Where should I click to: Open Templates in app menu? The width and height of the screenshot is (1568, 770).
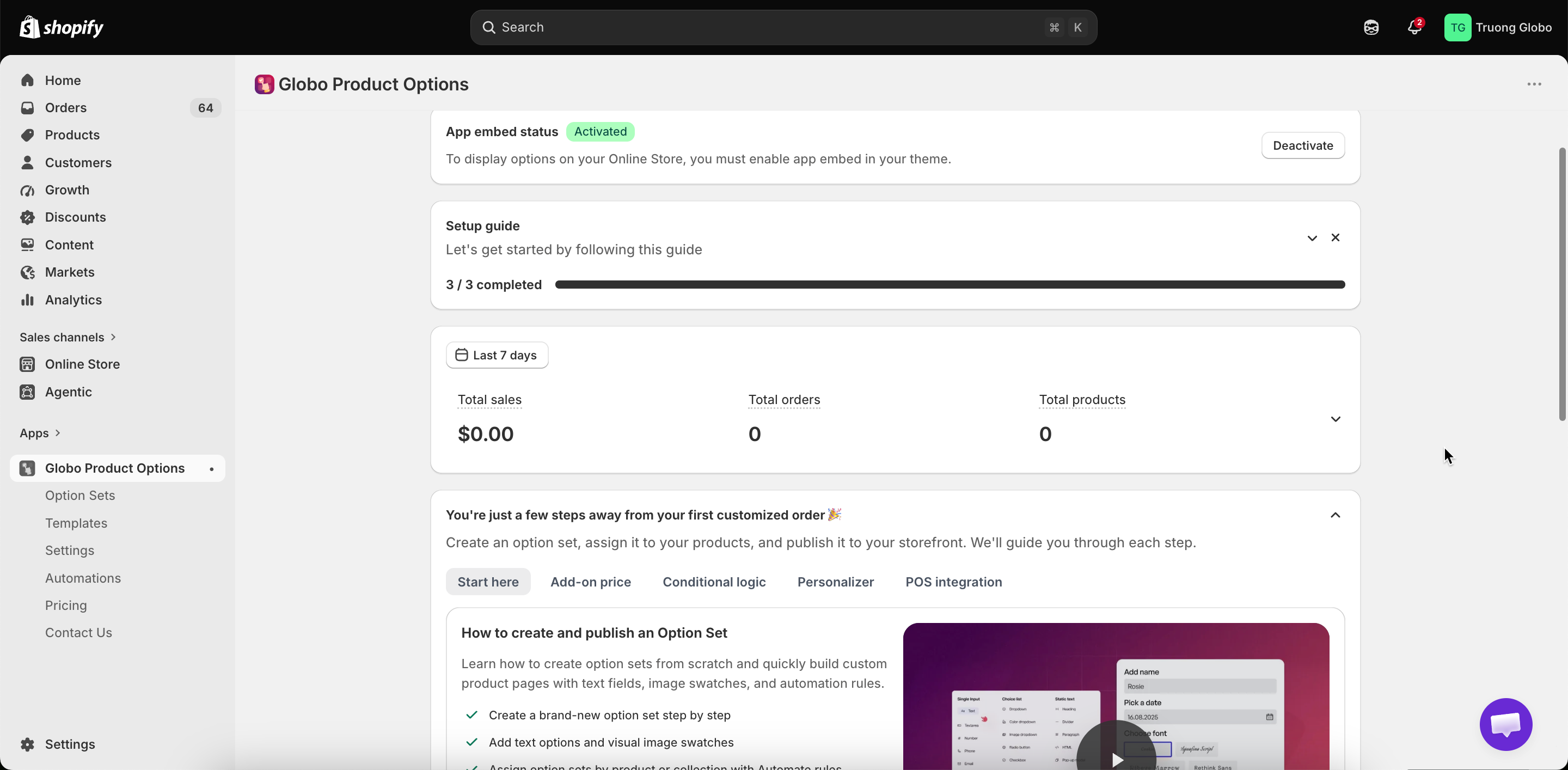[76, 523]
